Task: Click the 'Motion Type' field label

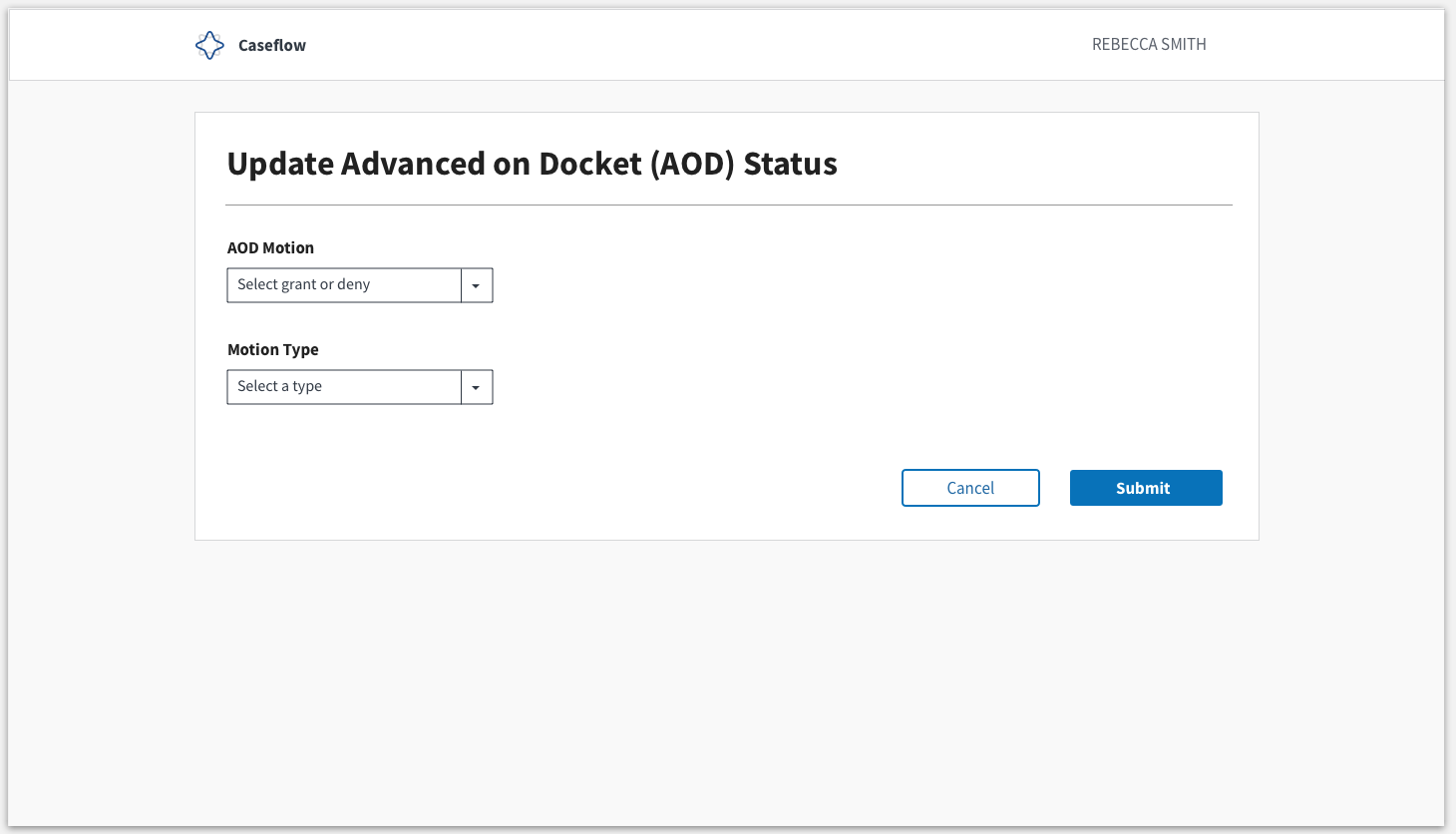Action: click(x=273, y=349)
